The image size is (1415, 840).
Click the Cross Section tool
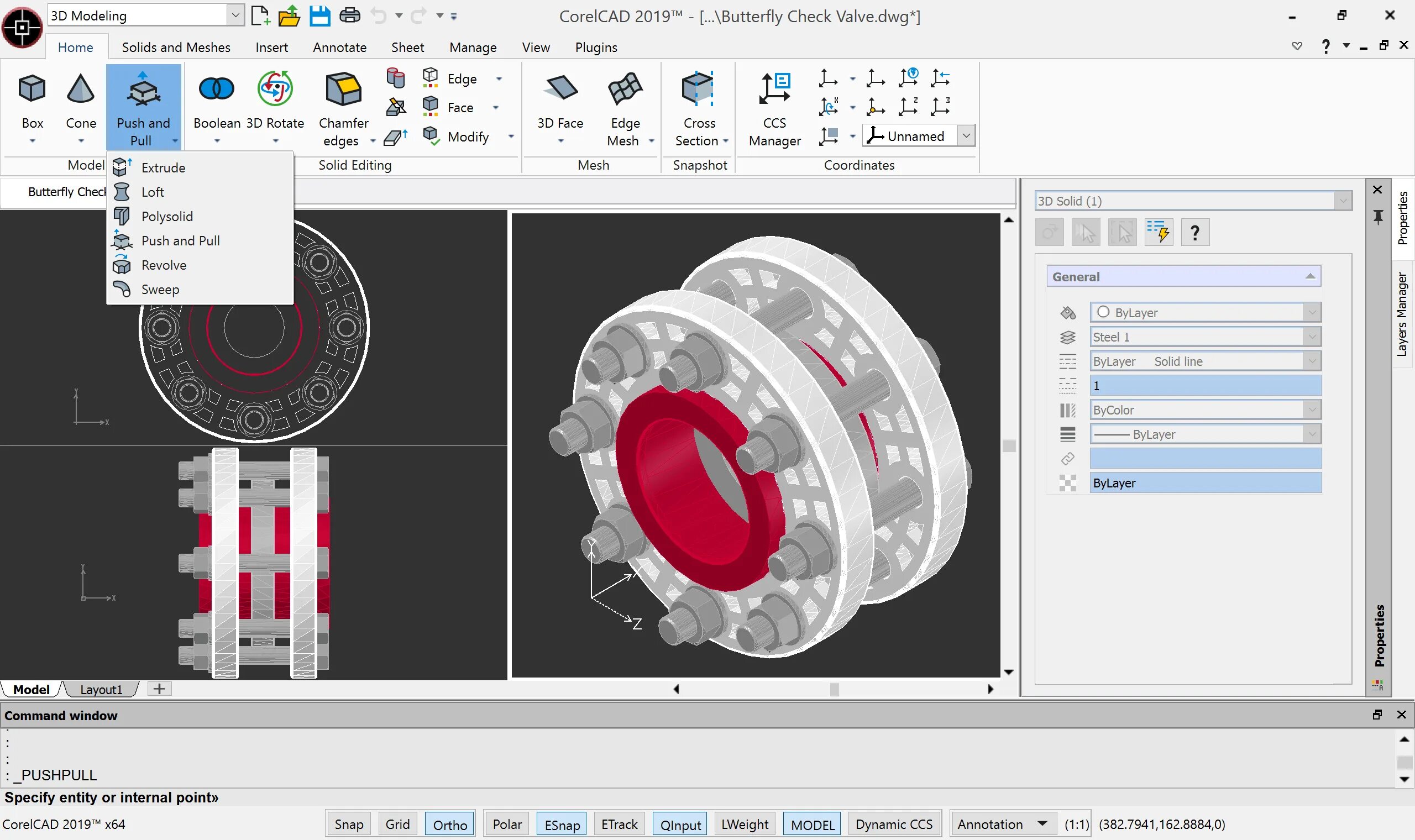[699, 90]
